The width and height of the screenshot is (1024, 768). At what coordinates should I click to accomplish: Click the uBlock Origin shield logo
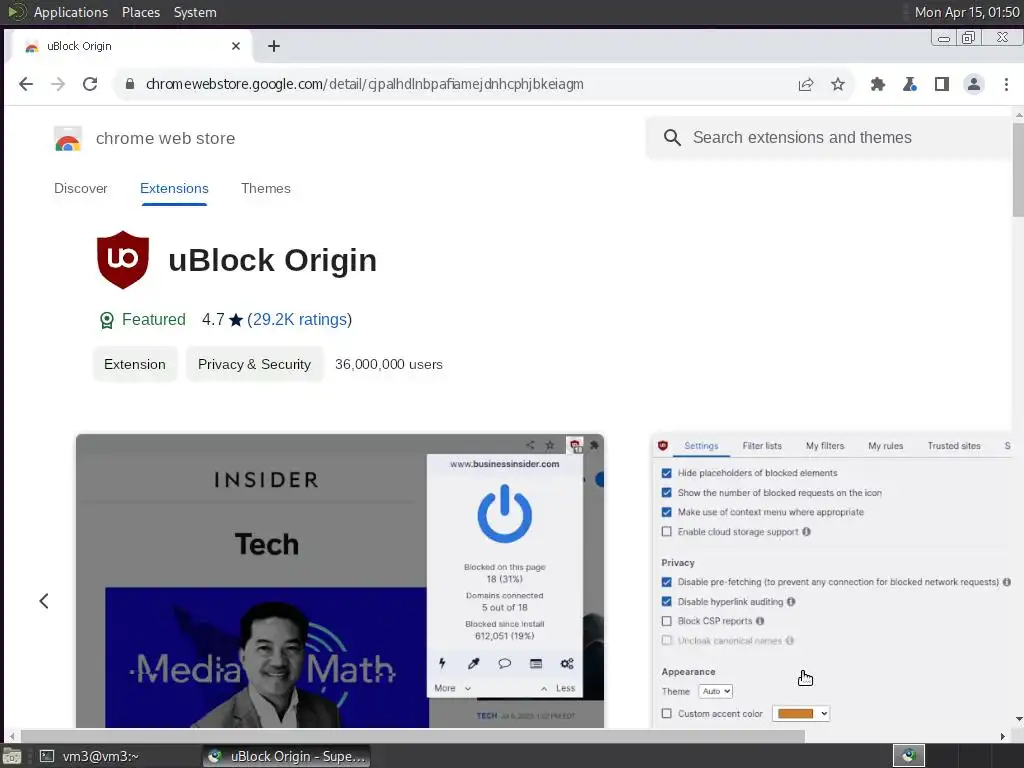(x=123, y=259)
